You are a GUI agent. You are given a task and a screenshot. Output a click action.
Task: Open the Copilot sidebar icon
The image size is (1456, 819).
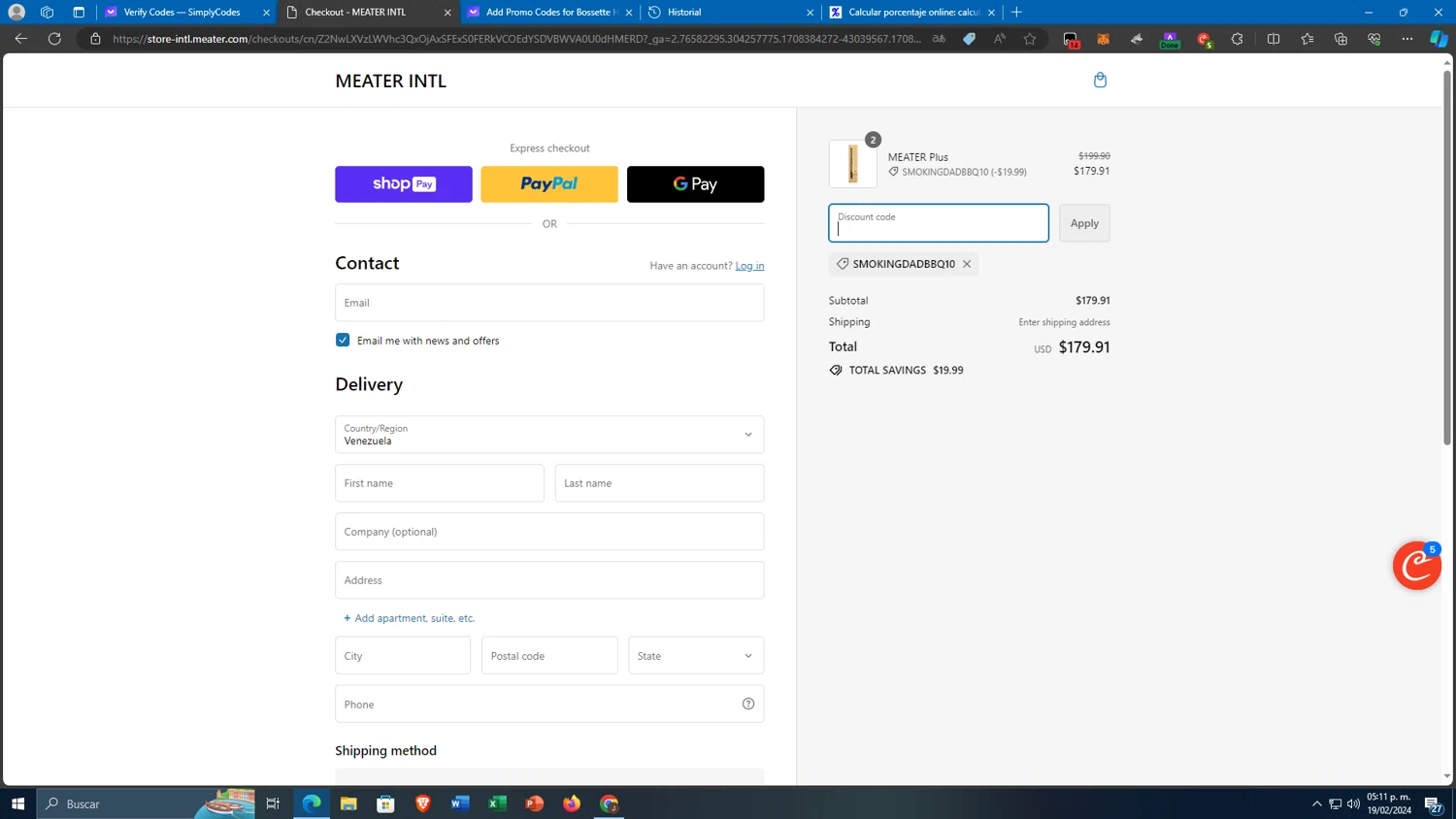(x=1439, y=39)
